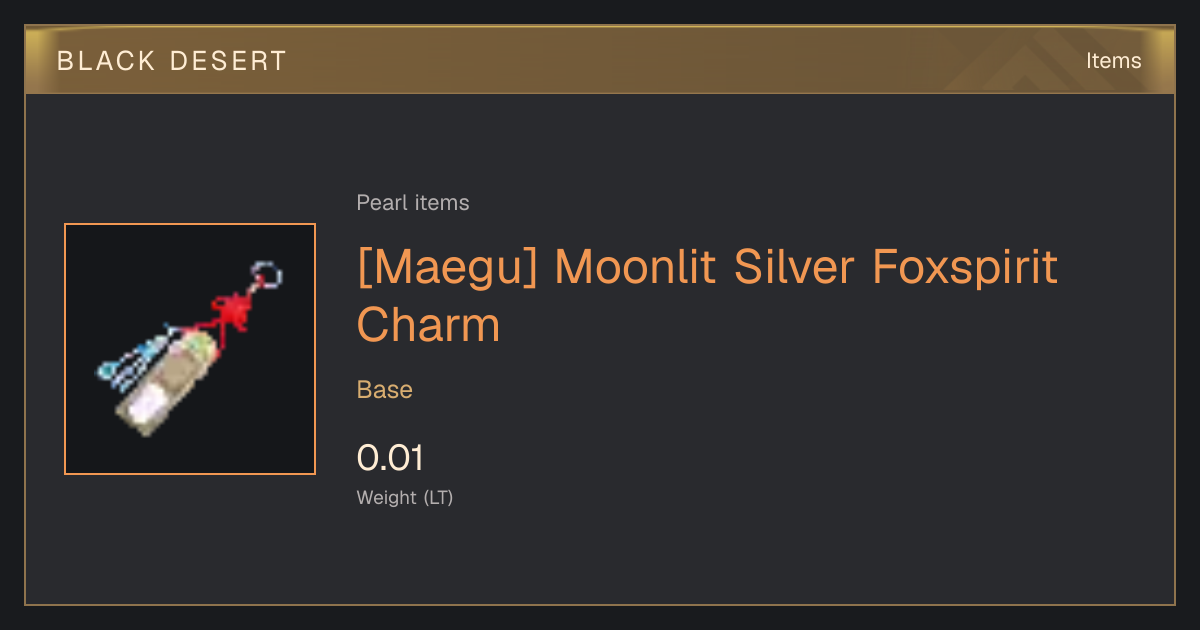Click the Weight (LT) label
Image resolution: width=1200 pixels, height=630 pixels.
[405, 497]
